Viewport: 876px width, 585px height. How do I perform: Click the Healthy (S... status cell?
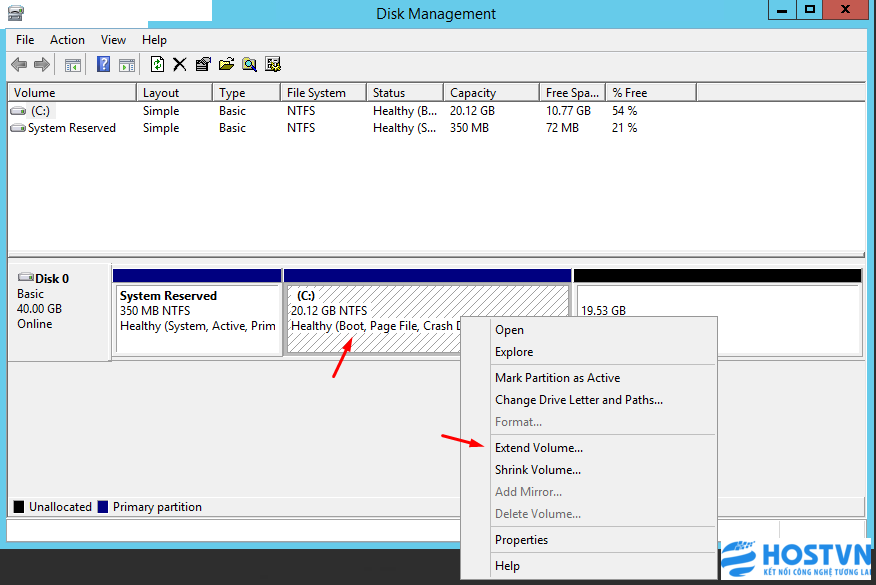tap(404, 128)
